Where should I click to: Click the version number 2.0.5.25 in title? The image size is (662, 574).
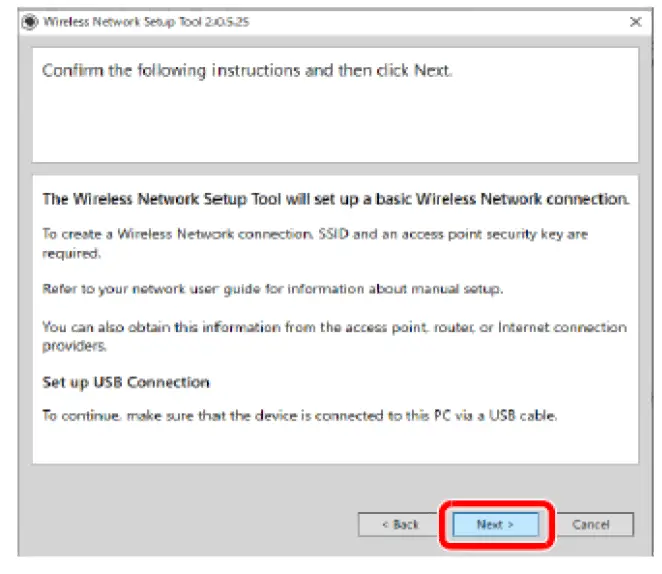(x=227, y=21)
